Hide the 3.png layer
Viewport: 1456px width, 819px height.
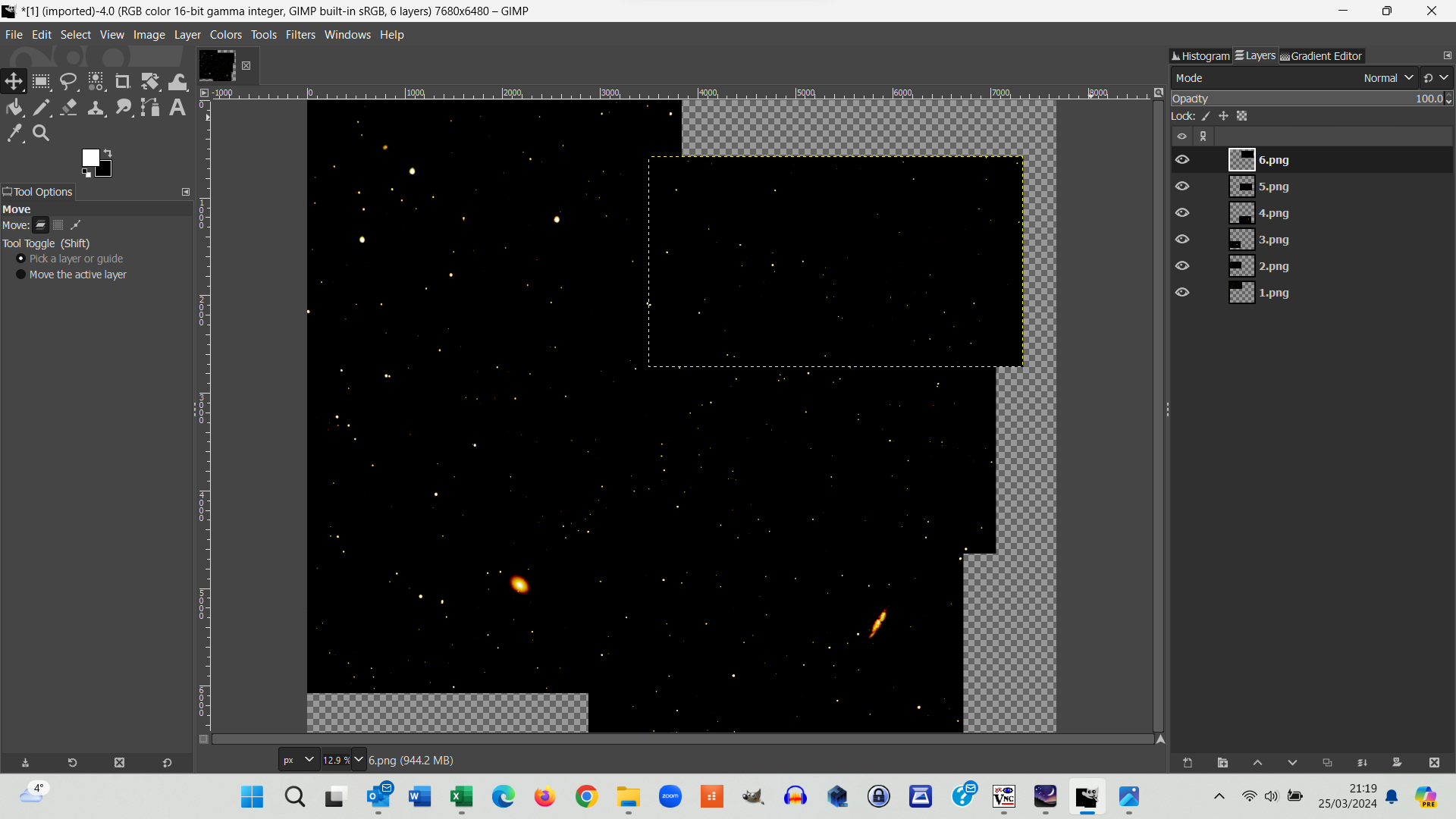[x=1182, y=240]
